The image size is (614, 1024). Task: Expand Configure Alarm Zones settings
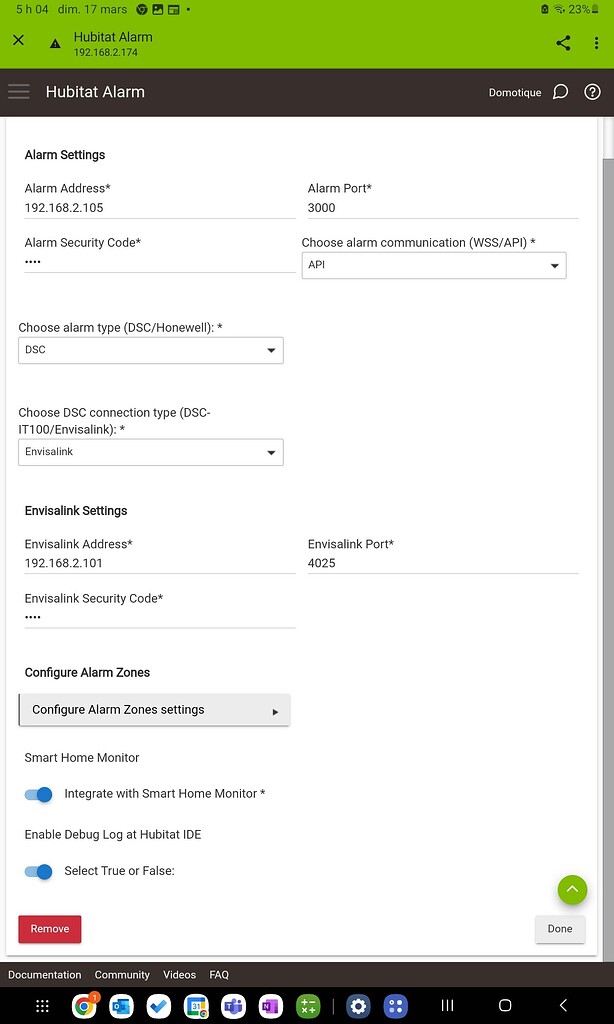pos(154,708)
